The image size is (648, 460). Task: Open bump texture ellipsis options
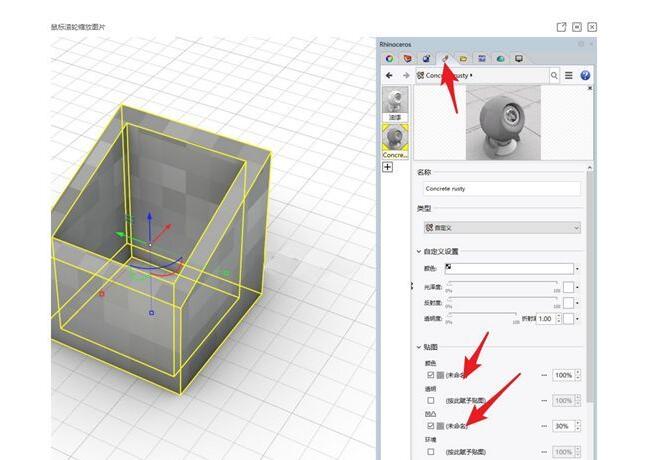click(x=544, y=426)
